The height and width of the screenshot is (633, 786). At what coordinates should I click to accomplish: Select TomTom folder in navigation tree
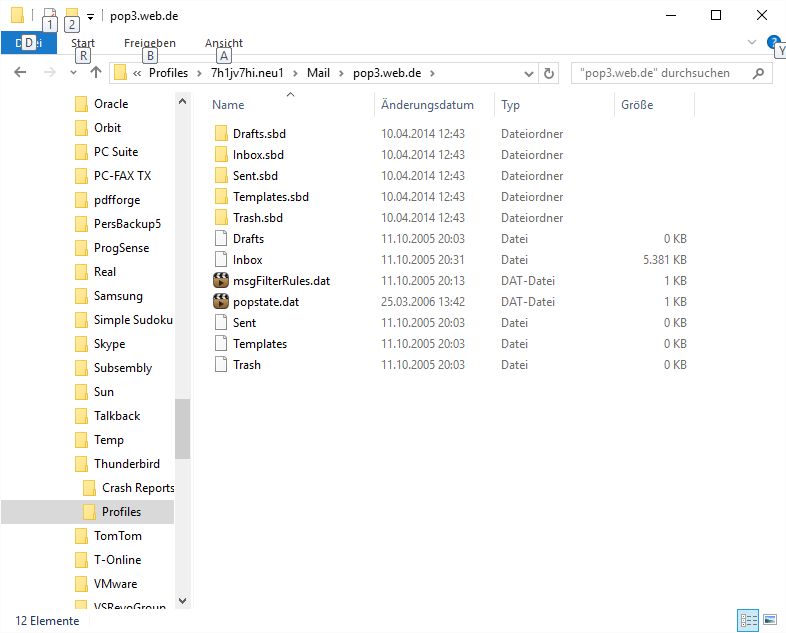(x=108, y=536)
